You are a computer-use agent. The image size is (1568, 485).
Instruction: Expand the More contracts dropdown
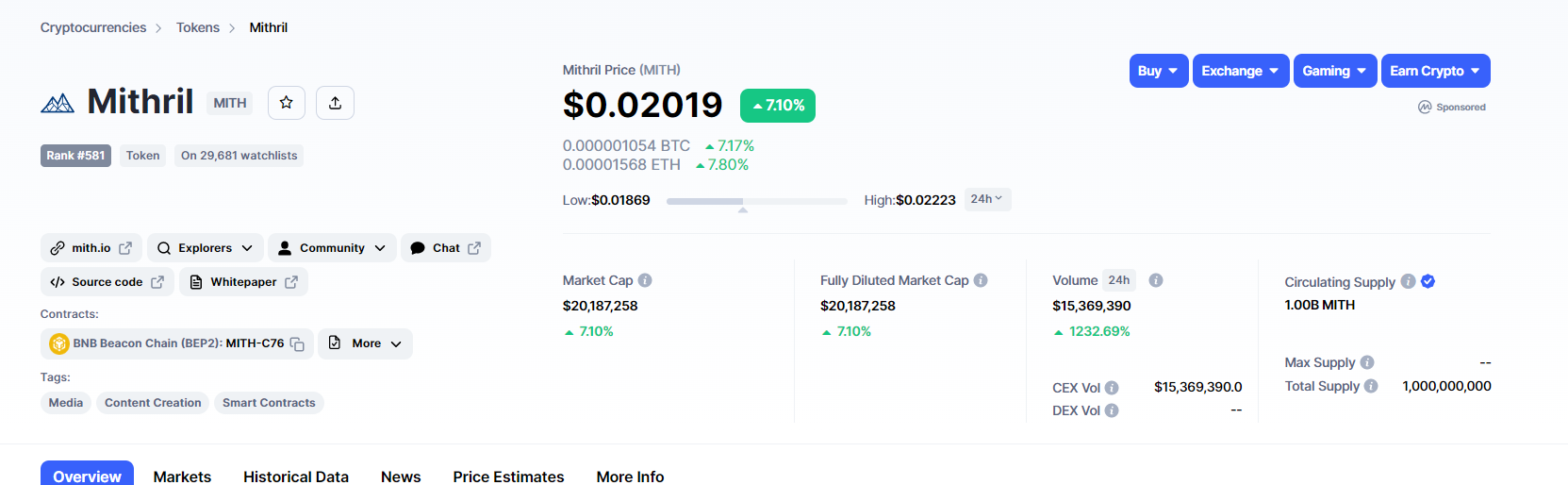[366, 343]
